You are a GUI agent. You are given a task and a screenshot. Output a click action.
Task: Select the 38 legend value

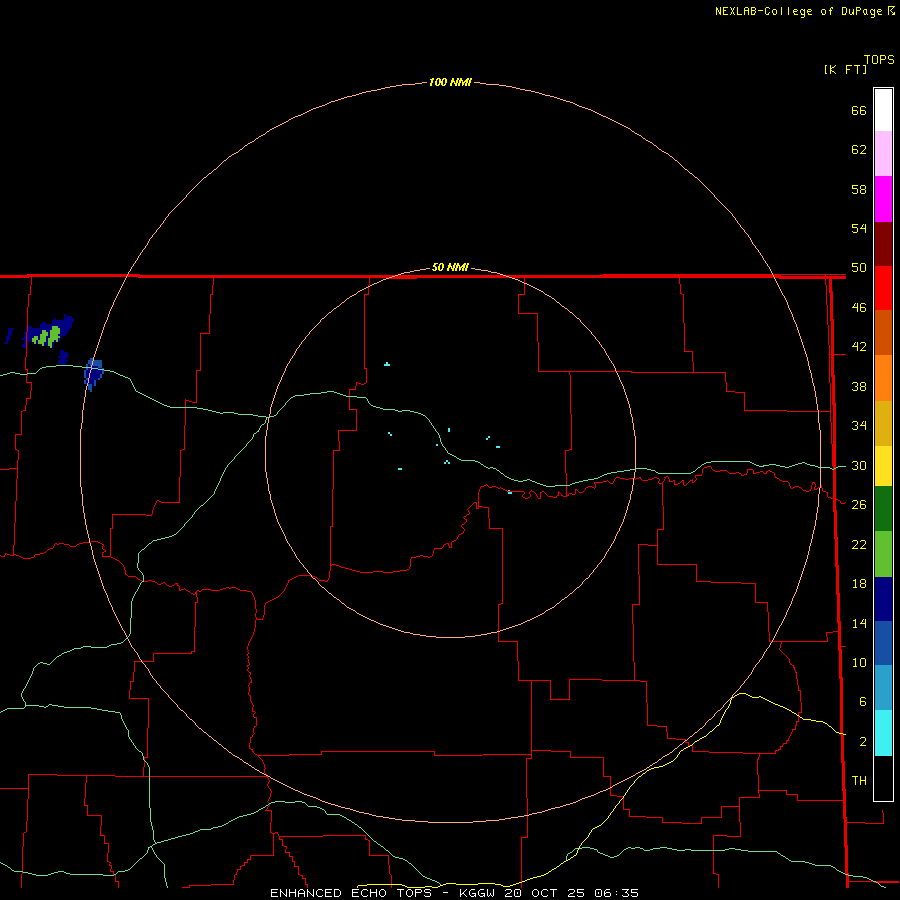[859, 386]
